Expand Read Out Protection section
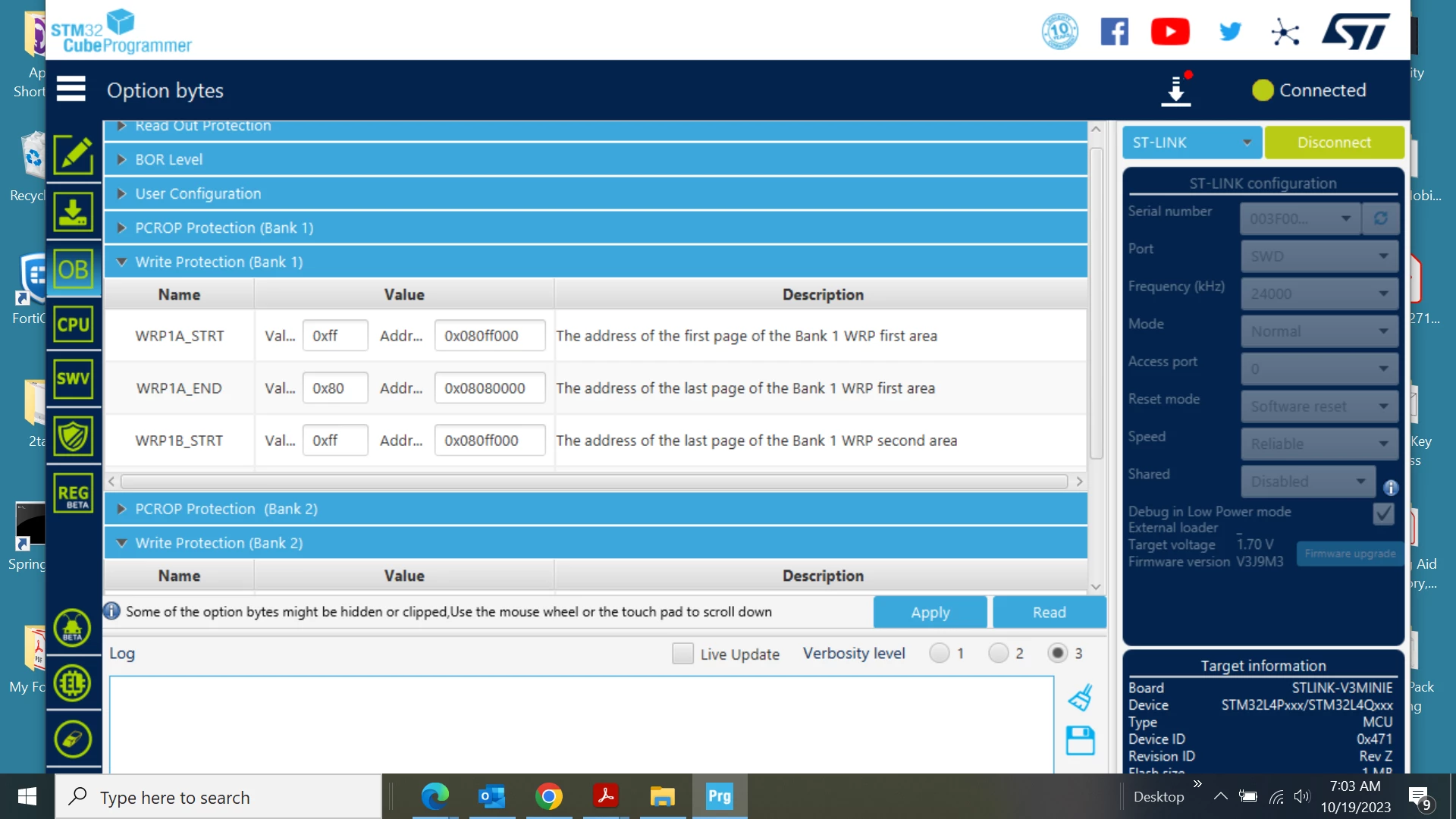The height and width of the screenshot is (819, 1456). (595, 129)
